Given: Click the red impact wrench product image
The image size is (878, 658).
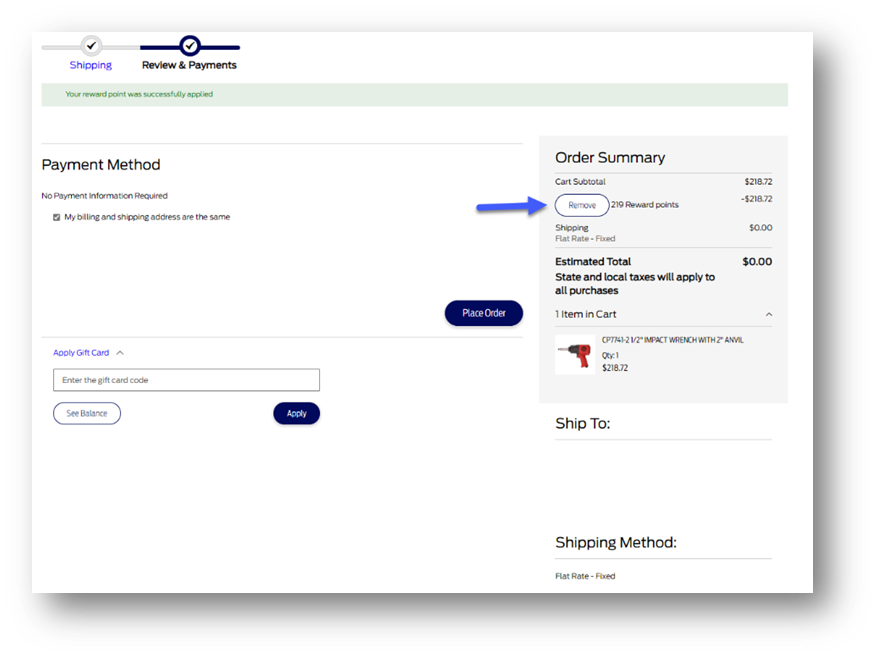Looking at the screenshot, I should [575, 354].
